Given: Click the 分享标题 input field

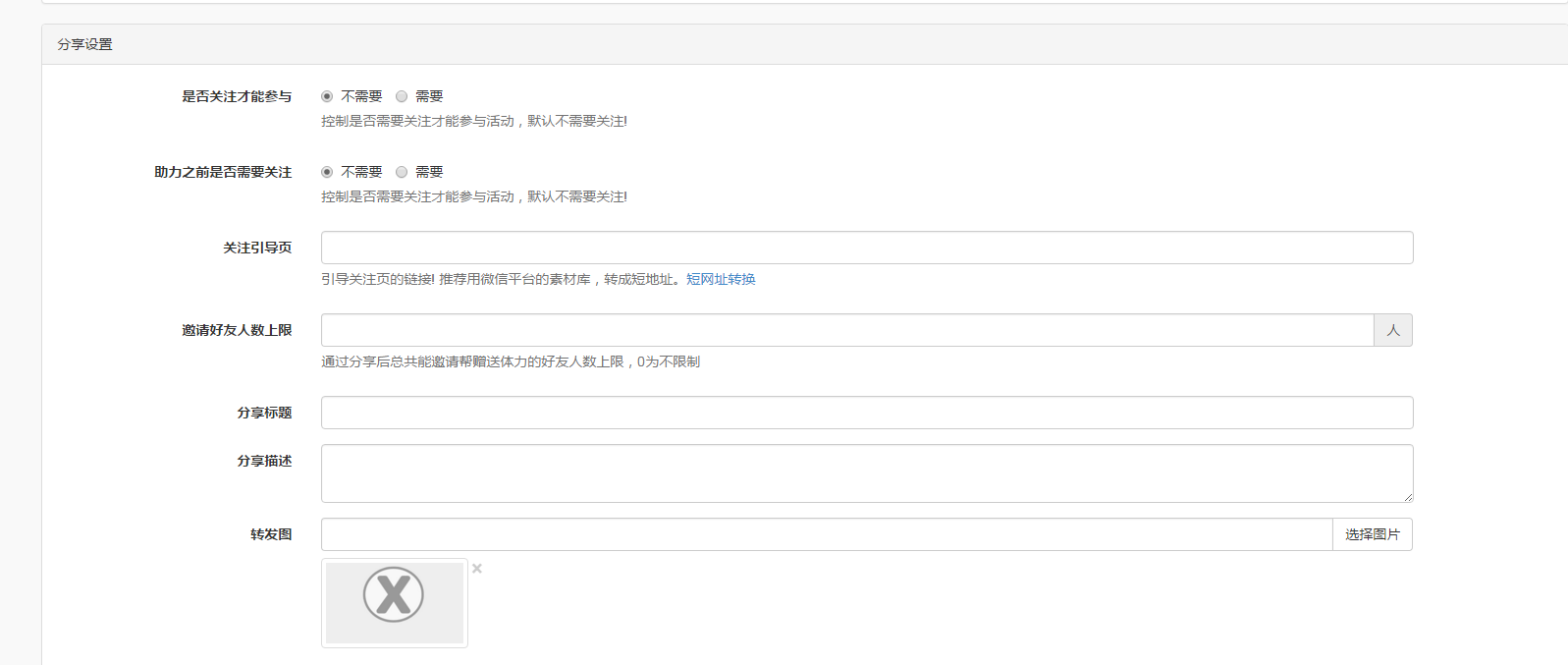Looking at the screenshot, I should tap(867, 413).
